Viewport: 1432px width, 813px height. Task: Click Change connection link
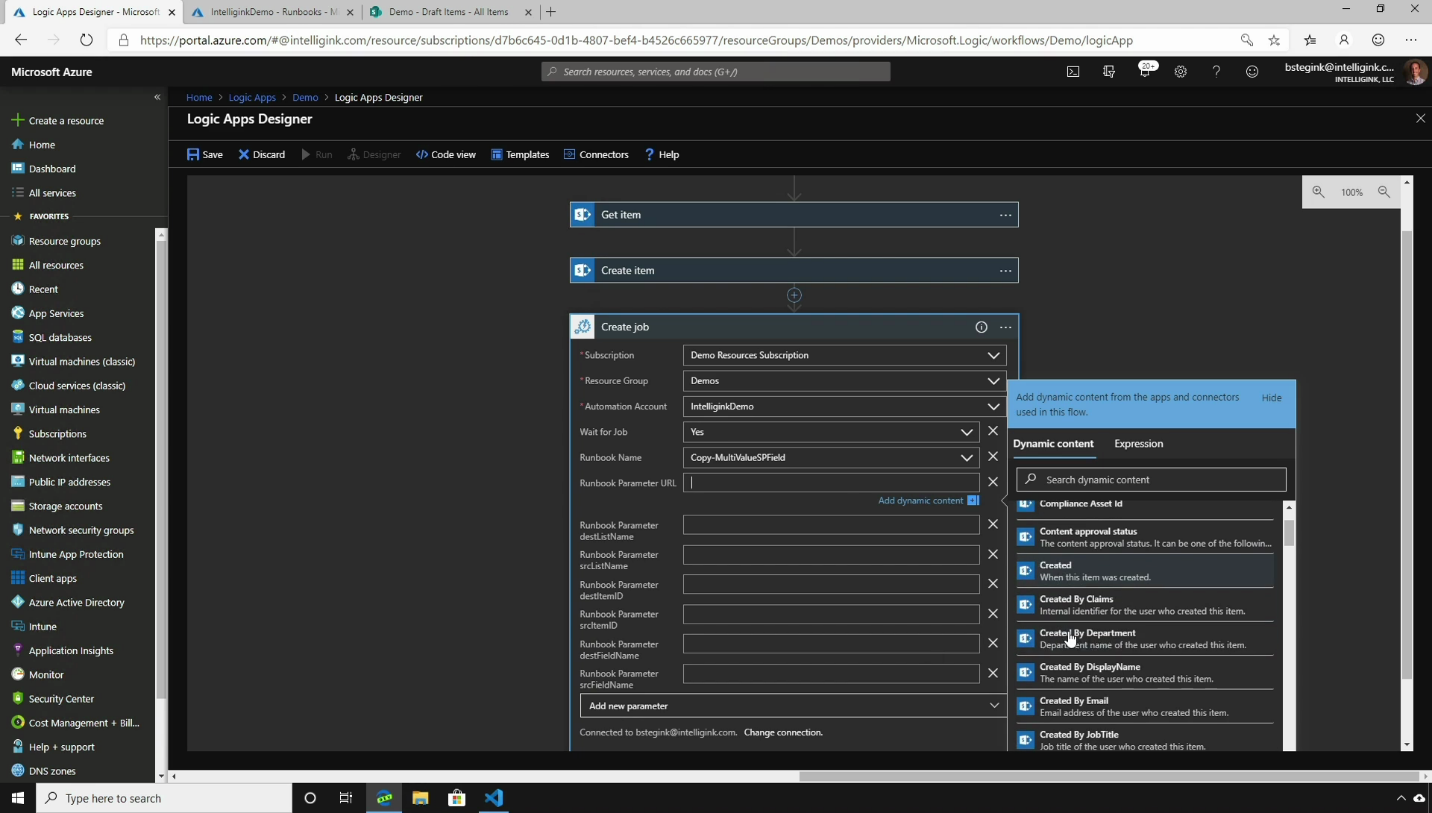[783, 733]
